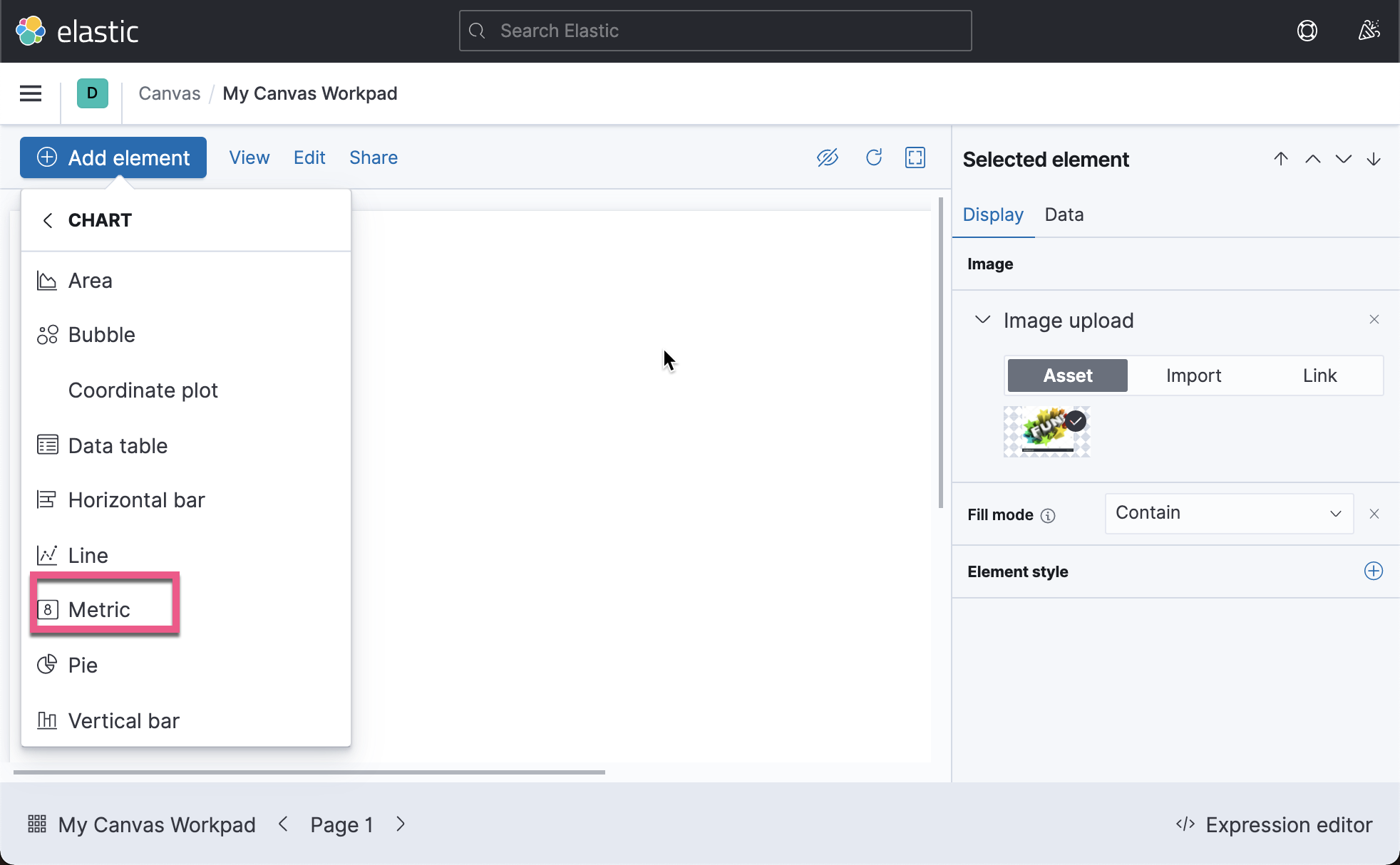Bring selected element to front

click(1281, 159)
